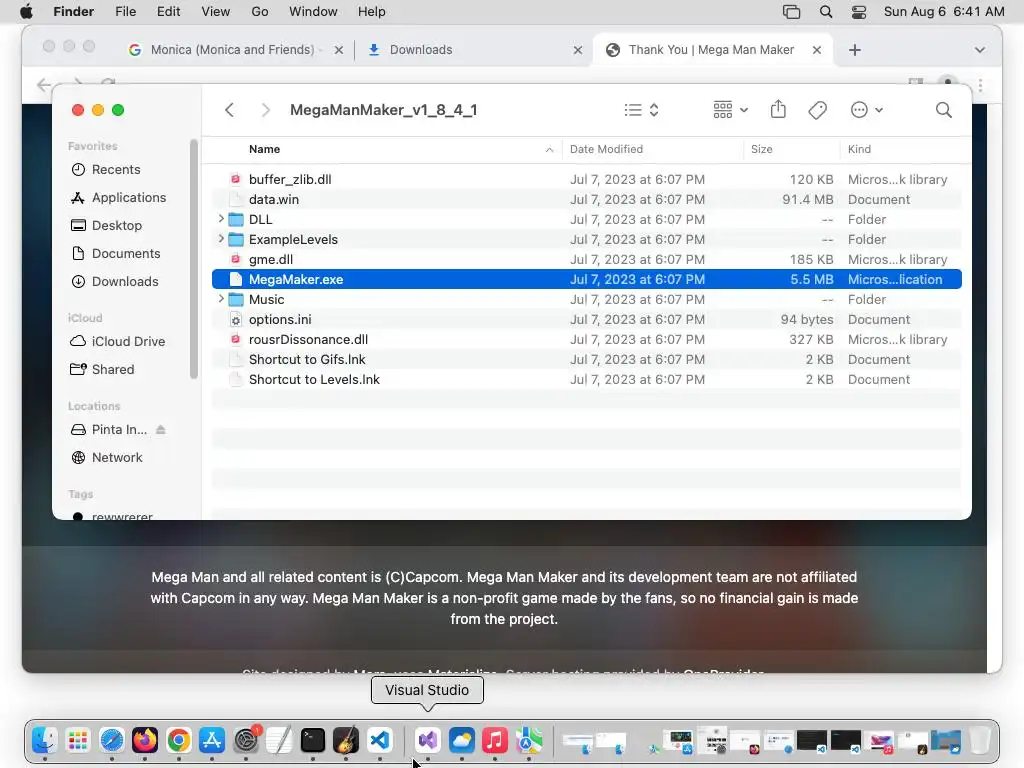This screenshot has width=1024, height=768.
Task: Open the File menu
Action: 125,12
